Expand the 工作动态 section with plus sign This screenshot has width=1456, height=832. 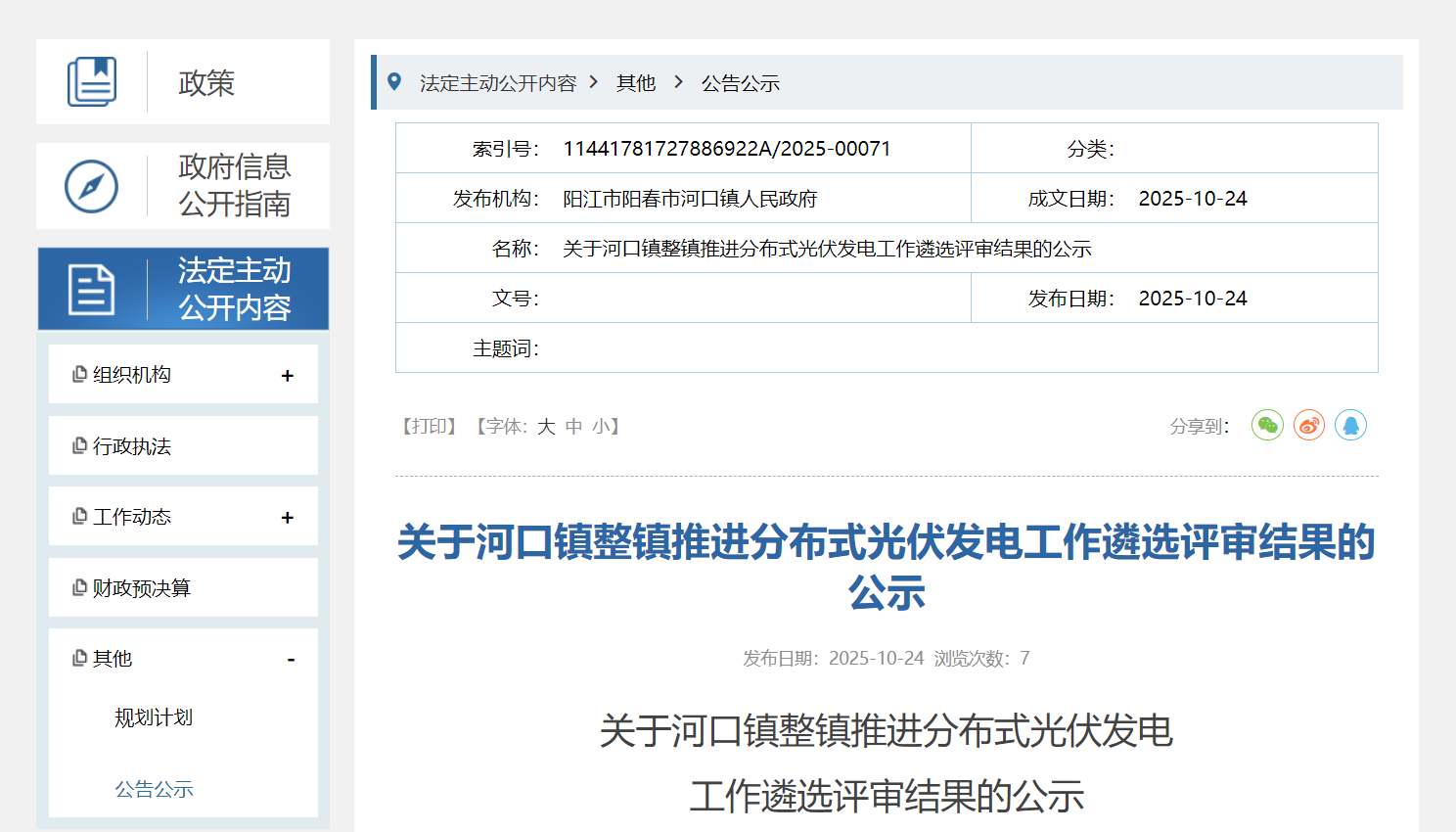[287, 518]
